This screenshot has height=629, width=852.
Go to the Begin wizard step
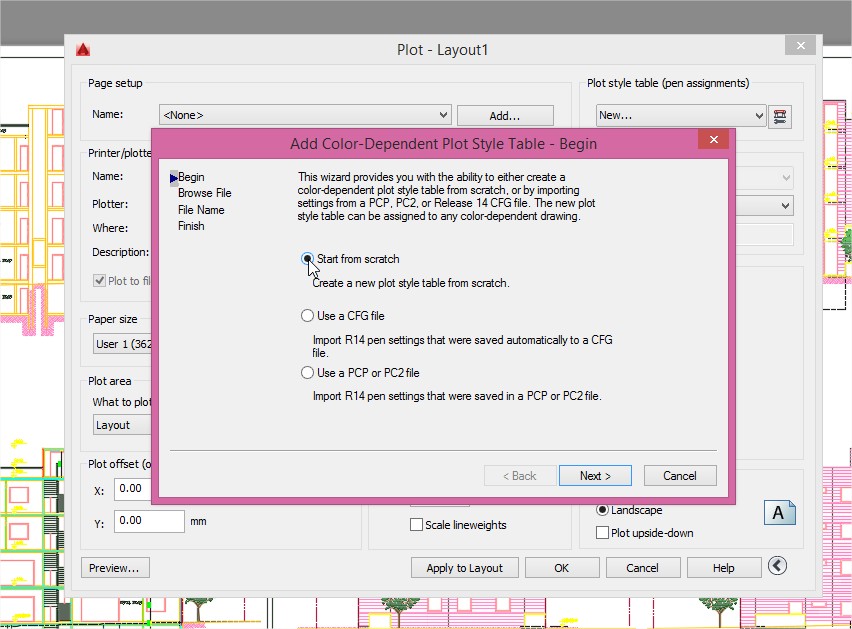pyautogui.click(x=191, y=177)
